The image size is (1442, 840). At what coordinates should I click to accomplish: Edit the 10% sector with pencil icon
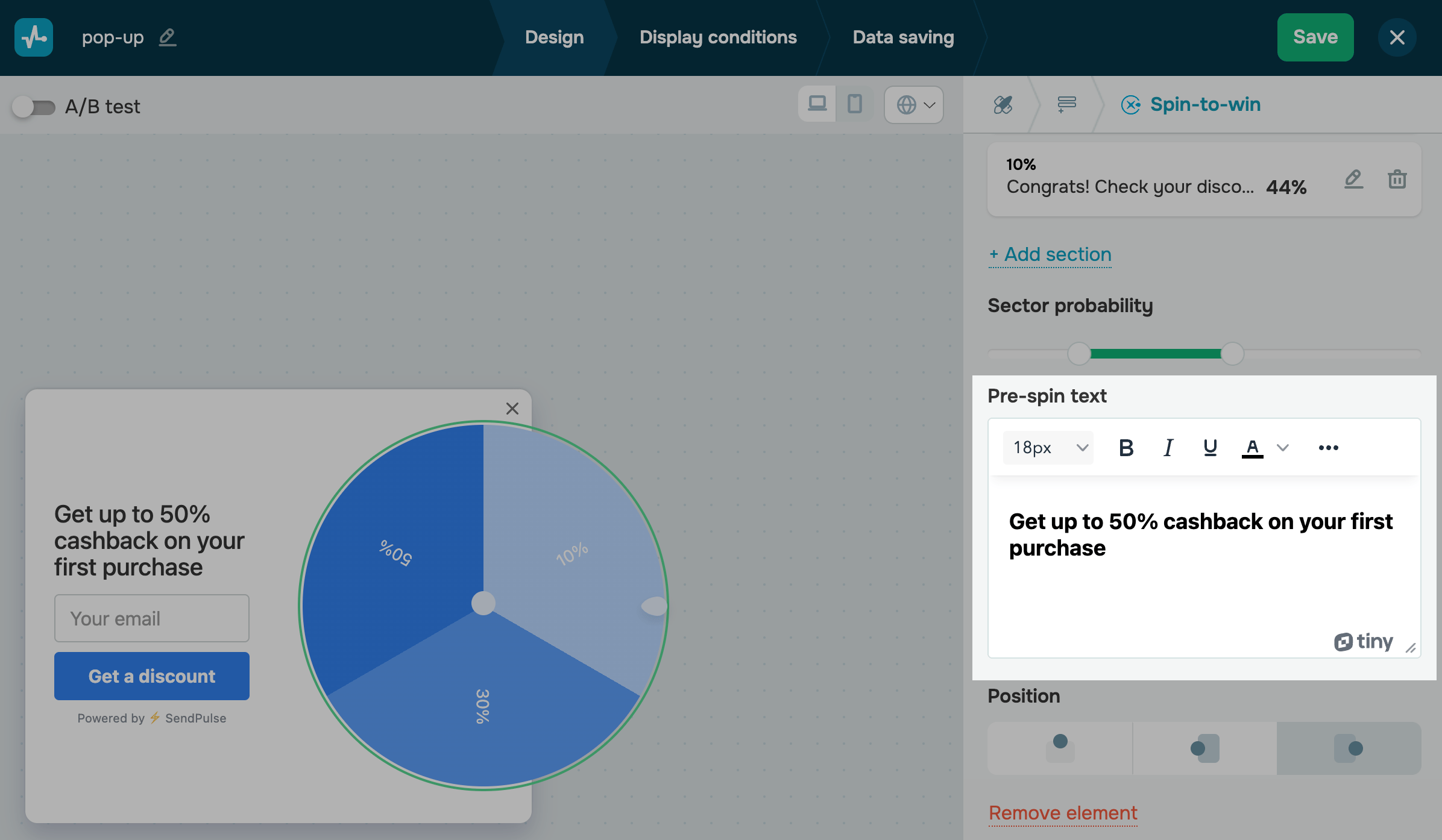click(x=1353, y=179)
